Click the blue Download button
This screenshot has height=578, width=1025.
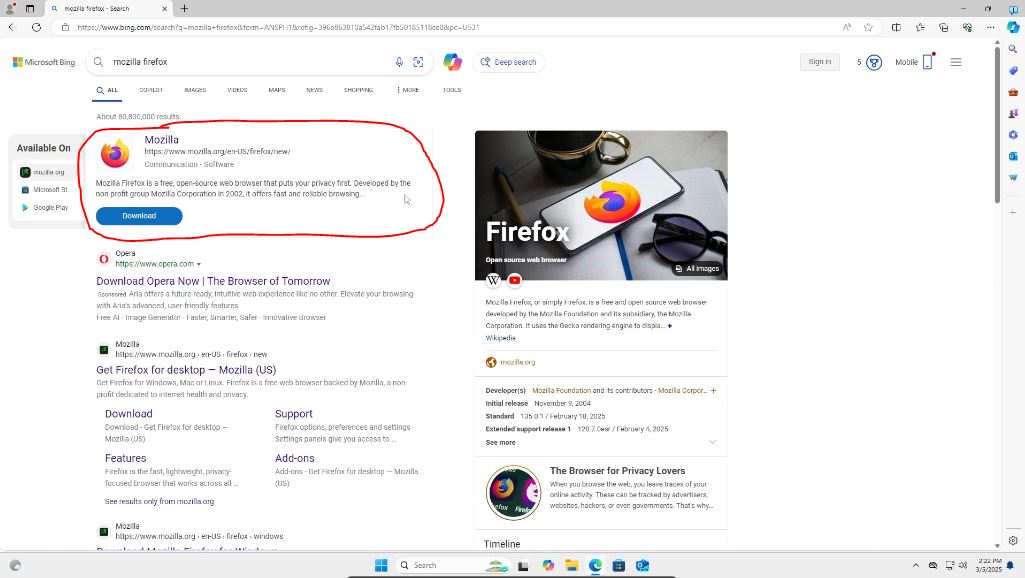click(x=139, y=216)
